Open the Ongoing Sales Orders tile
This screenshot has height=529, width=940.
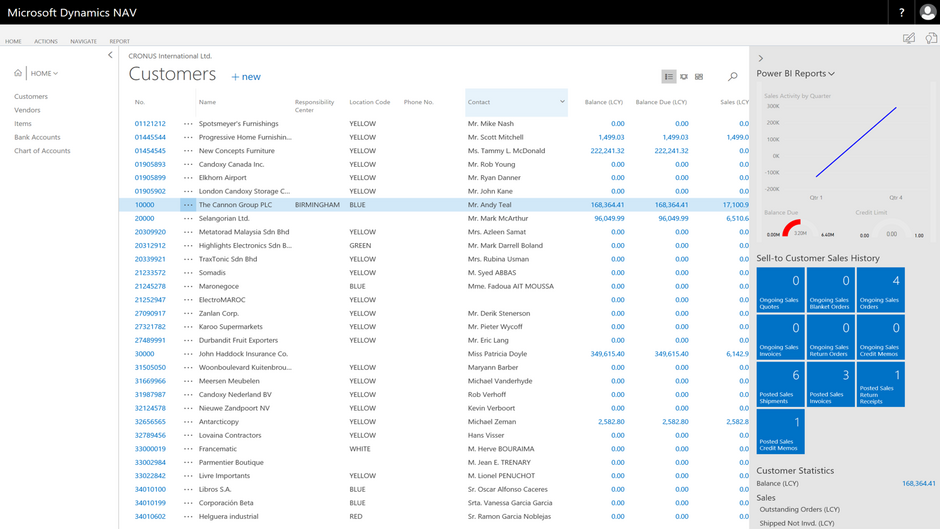[881, 290]
